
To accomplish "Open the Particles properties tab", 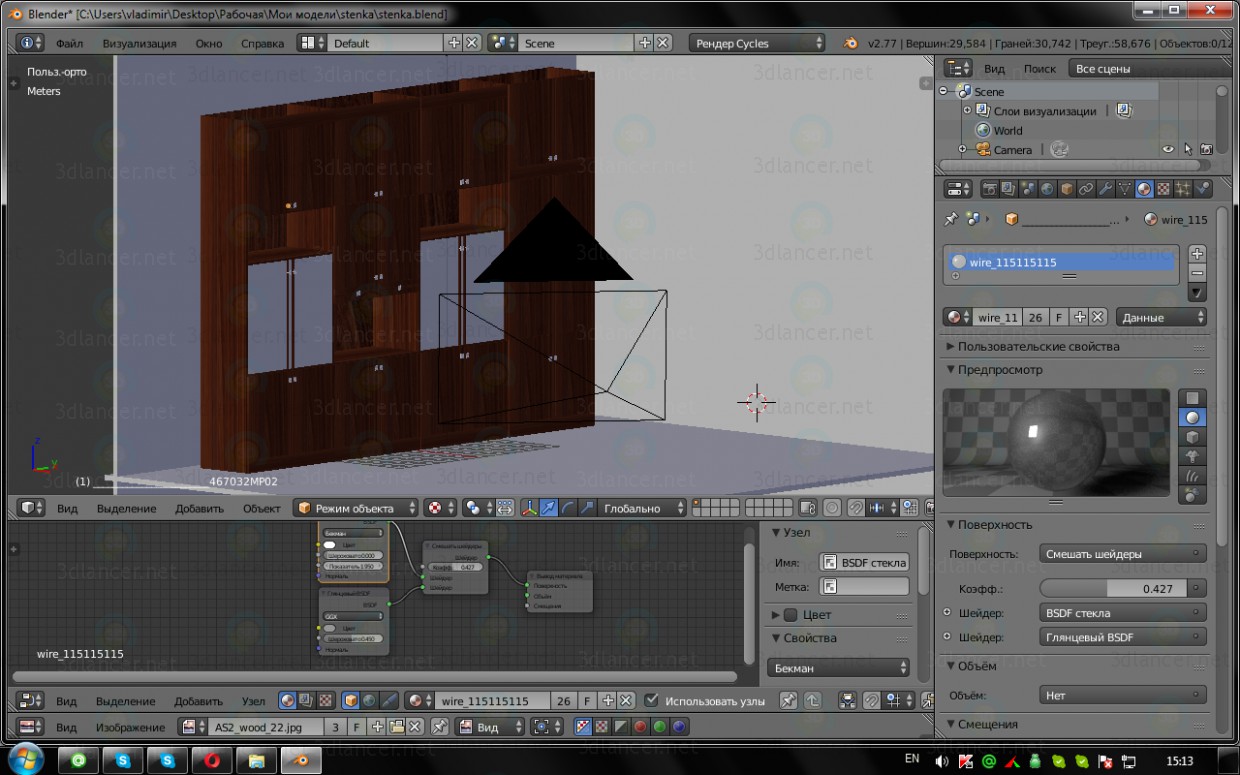I will [1183, 189].
